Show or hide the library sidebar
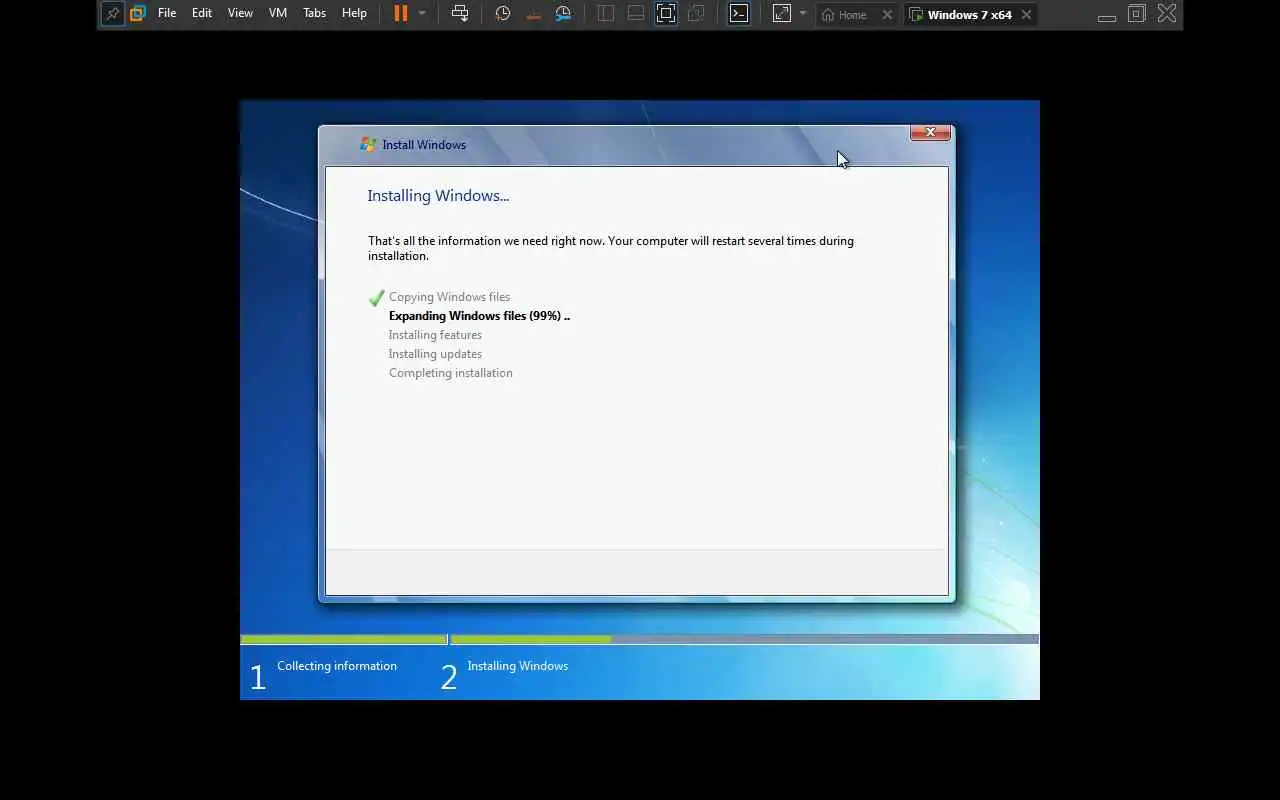The height and width of the screenshot is (800, 1280). [606, 14]
